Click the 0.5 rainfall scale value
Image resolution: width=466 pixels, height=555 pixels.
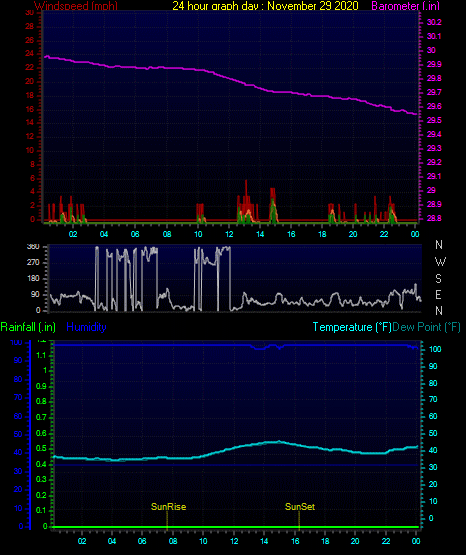[41, 448]
